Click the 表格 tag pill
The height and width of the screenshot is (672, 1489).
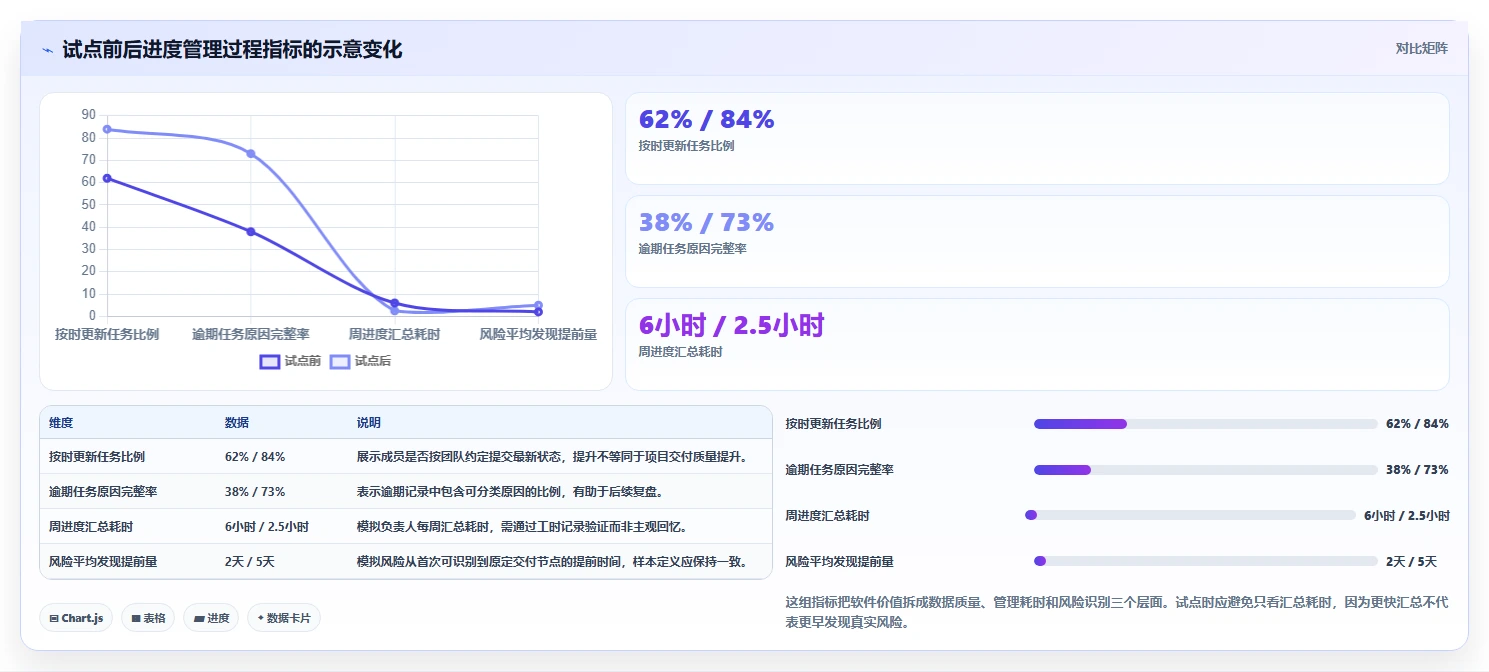(148, 618)
